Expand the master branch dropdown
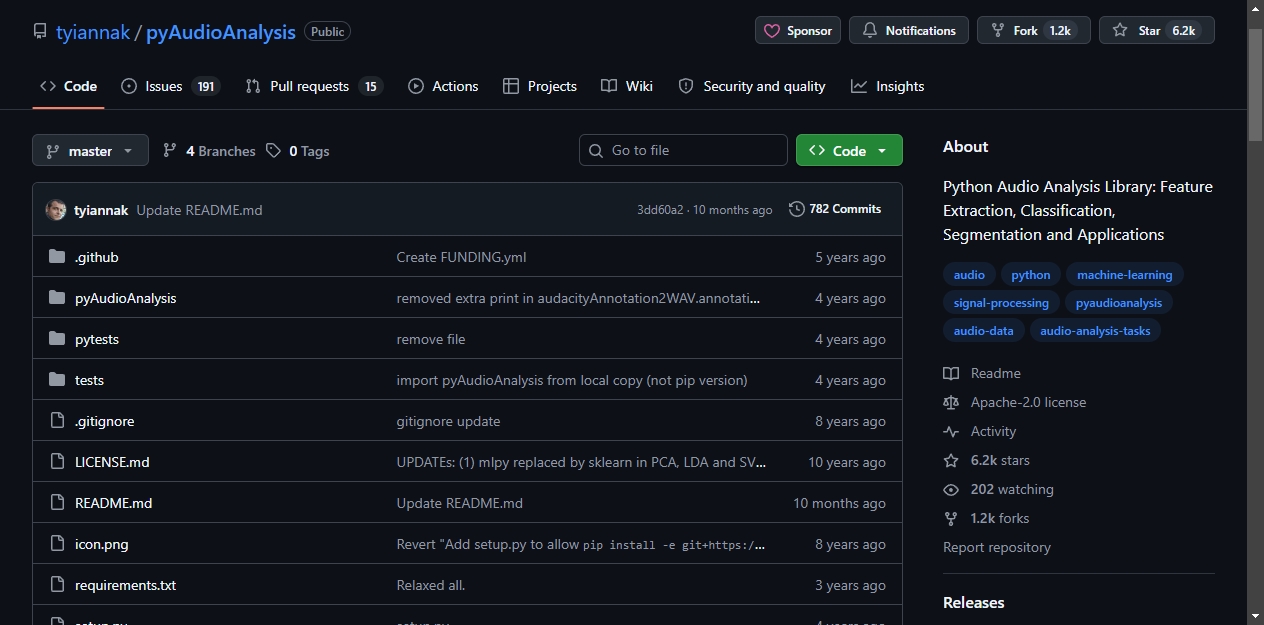The height and width of the screenshot is (625, 1264). click(x=90, y=151)
